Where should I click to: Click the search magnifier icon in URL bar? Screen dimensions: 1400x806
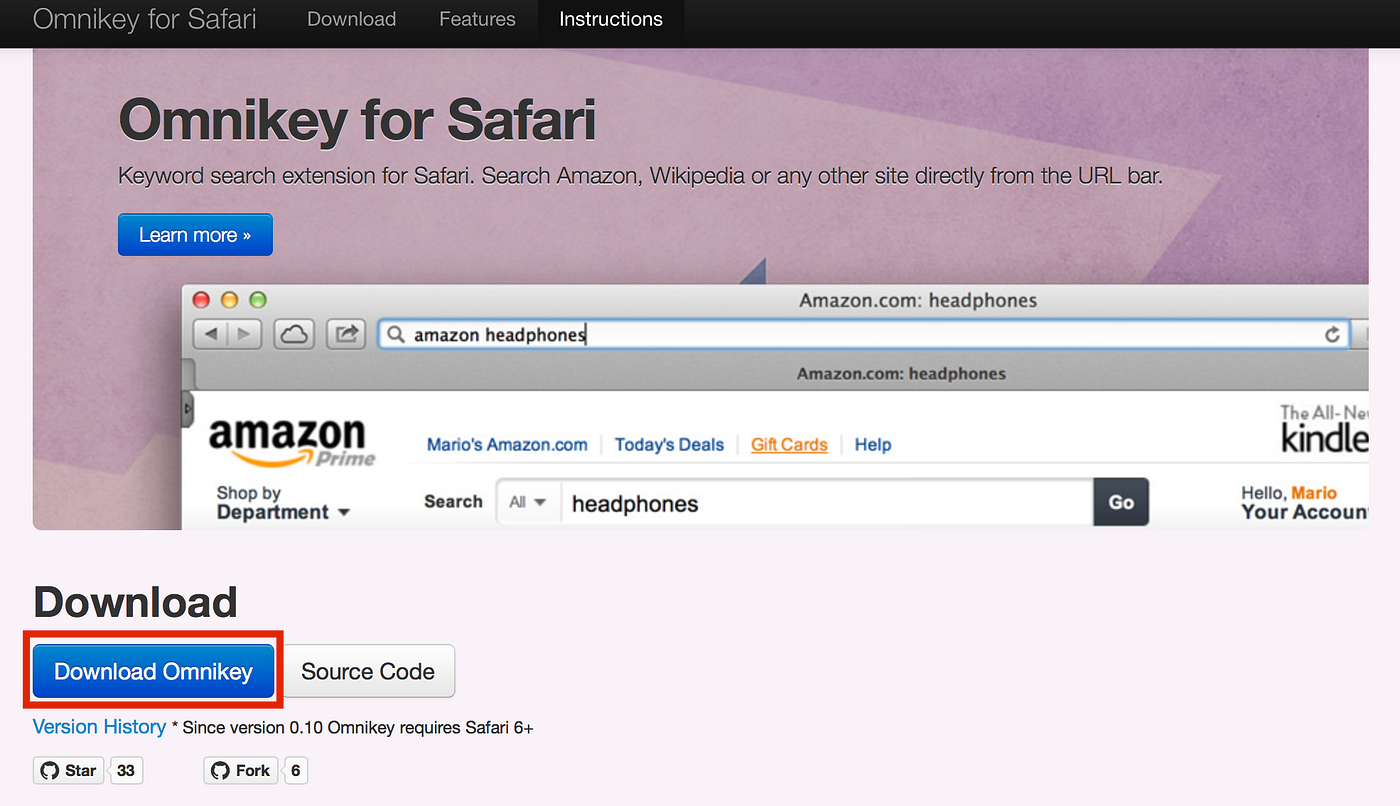pos(396,335)
